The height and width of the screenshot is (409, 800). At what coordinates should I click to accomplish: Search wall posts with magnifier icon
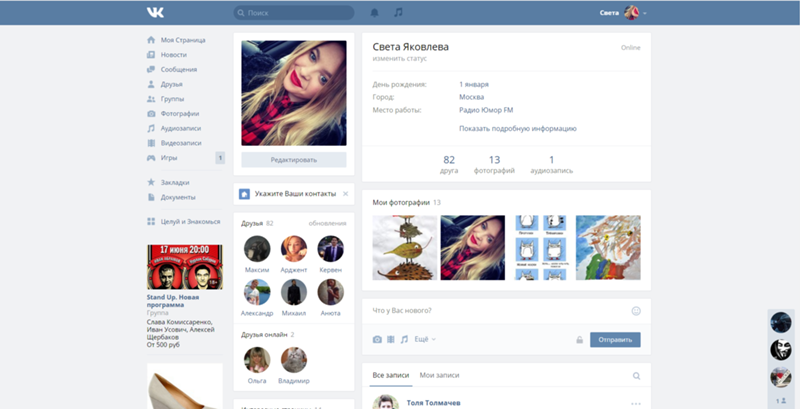coord(636,376)
